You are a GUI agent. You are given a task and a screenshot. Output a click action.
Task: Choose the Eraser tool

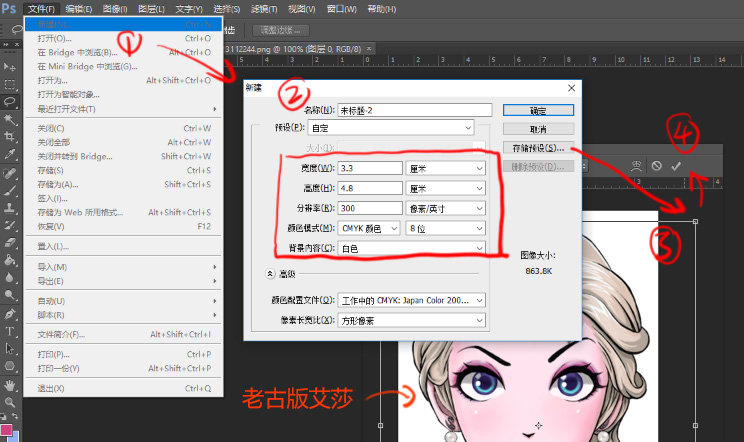click(10, 243)
